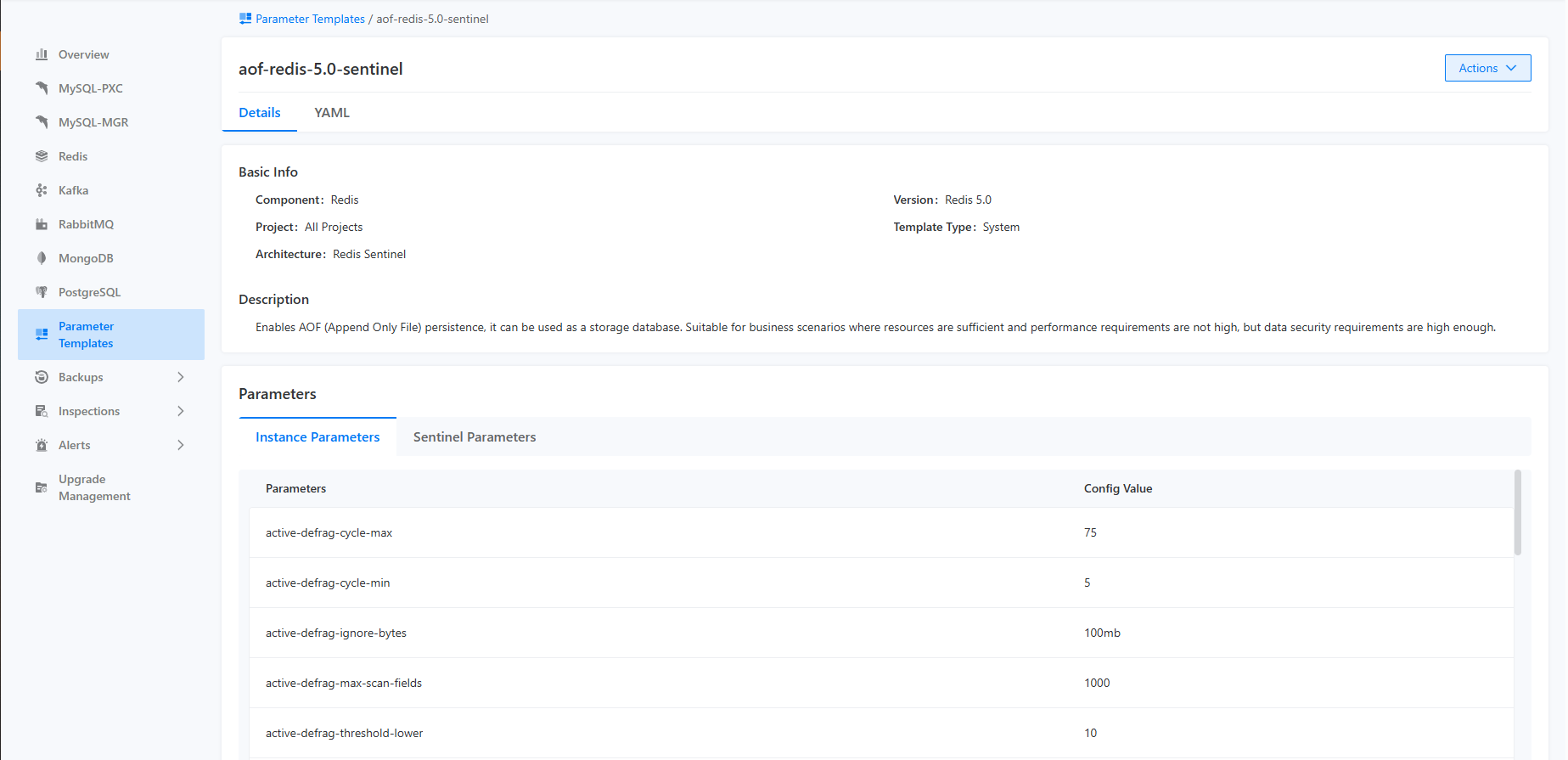This screenshot has width=1568, height=760.
Task: Click the PostgreSQL elephant icon
Action: point(42,292)
